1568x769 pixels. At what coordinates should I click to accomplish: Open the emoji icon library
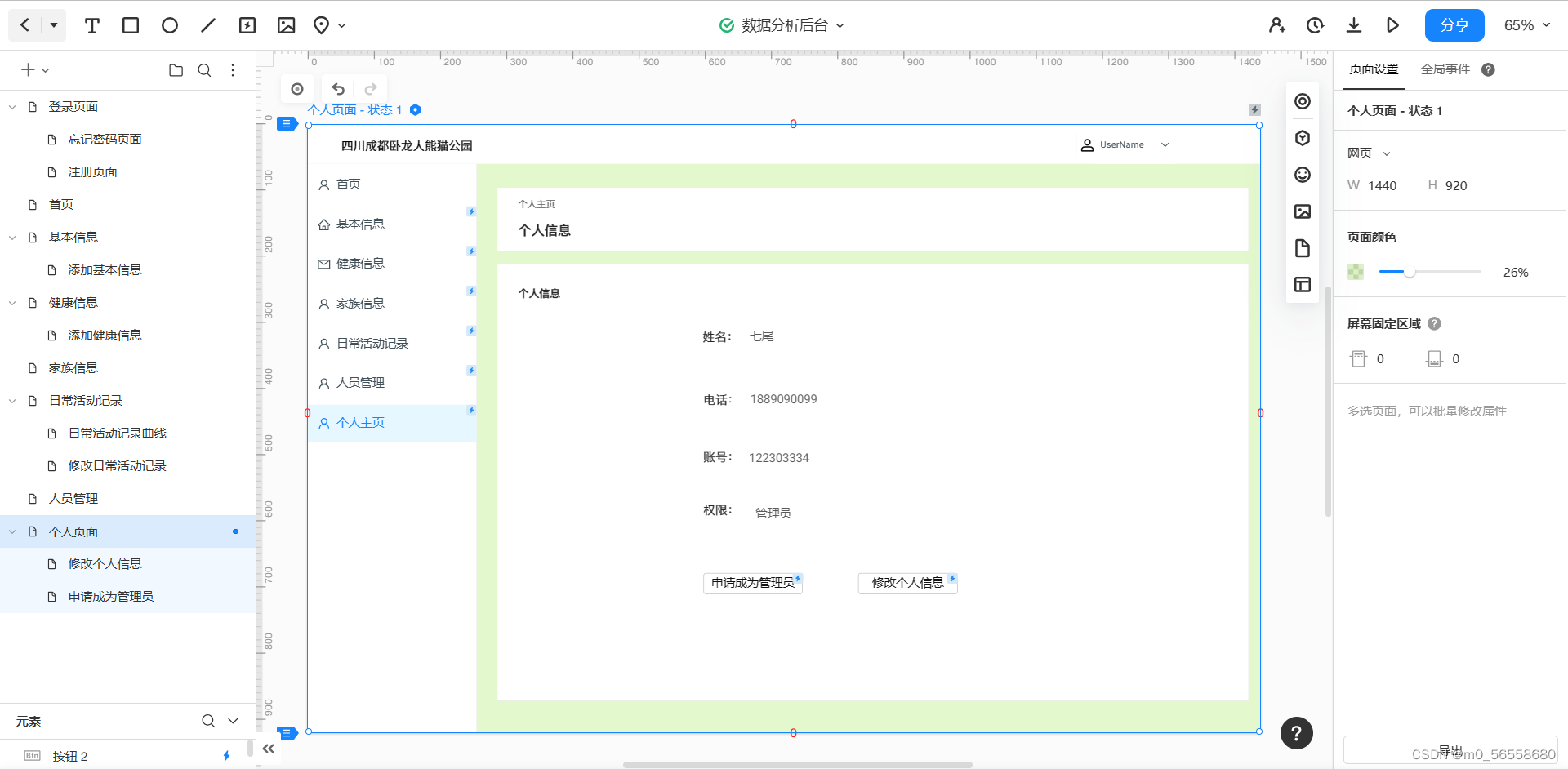[x=1303, y=175]
